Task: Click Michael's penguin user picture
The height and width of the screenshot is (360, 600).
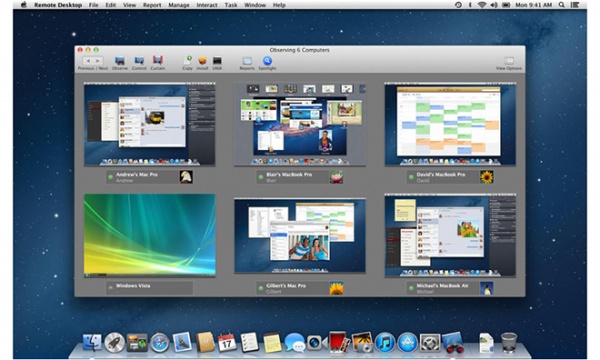Action: point(486,288)
